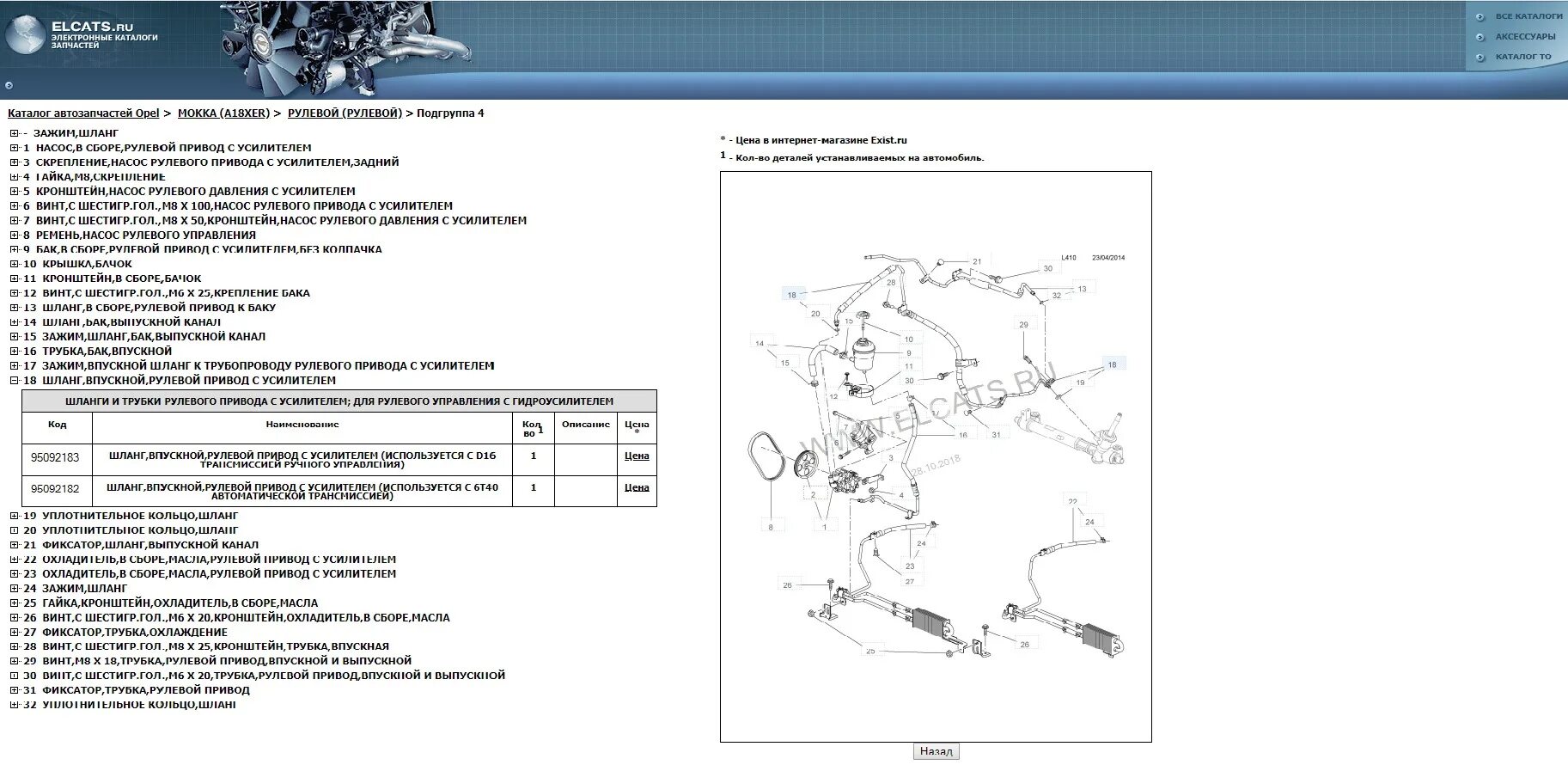Expand item 22 Охладитель в сборе

[x=14, y=560]
